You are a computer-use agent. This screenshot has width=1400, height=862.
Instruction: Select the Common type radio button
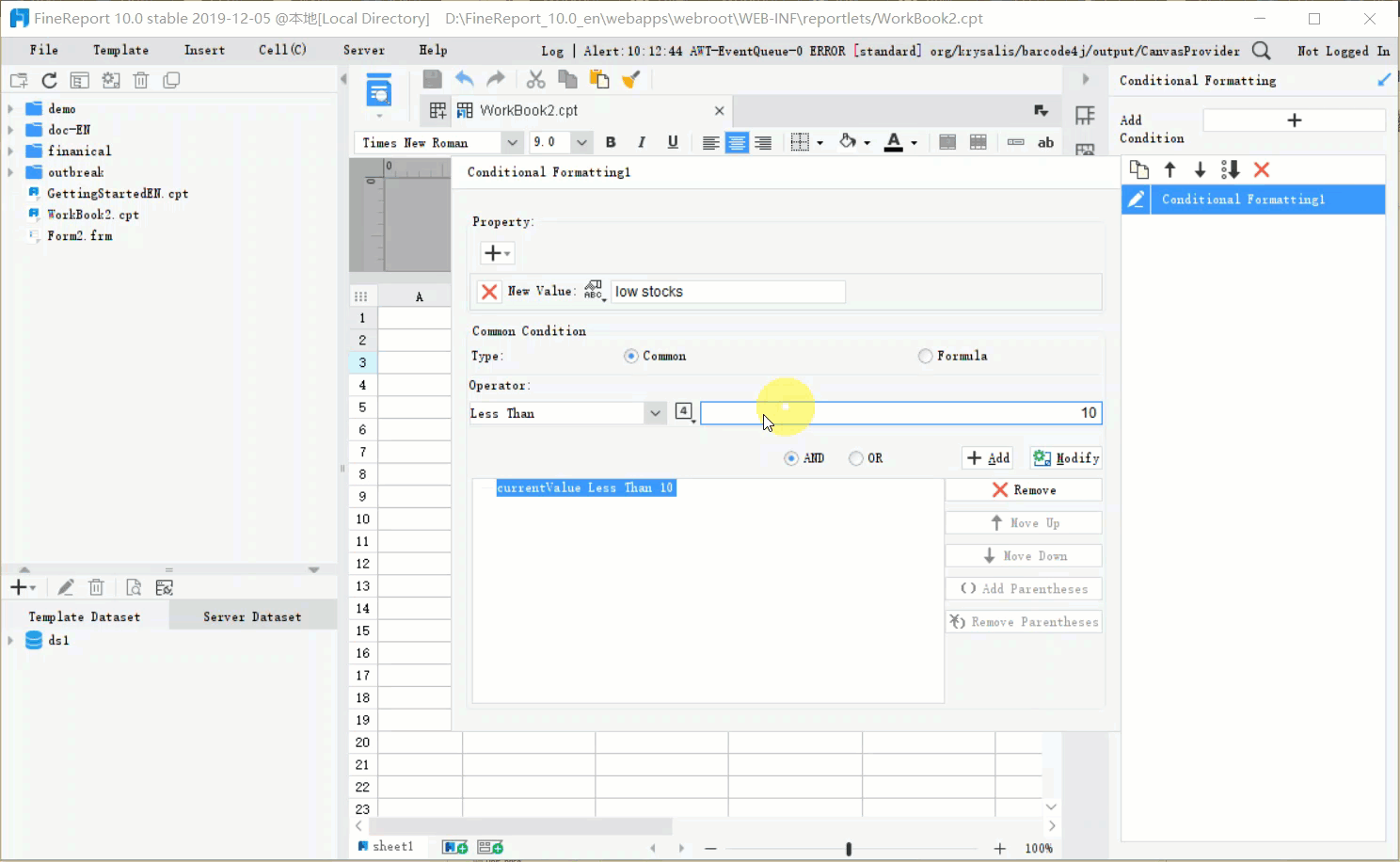coord(631,356)
